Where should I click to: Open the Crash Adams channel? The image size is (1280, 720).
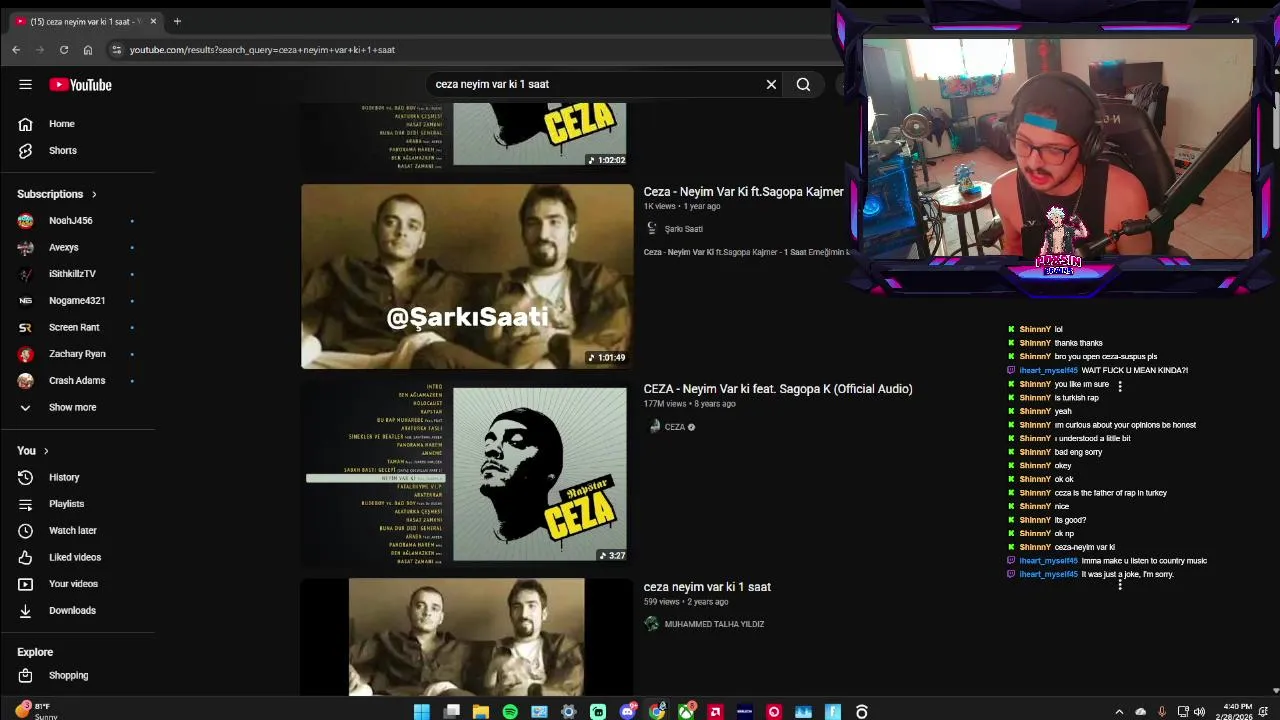click(x=78, y=381)
